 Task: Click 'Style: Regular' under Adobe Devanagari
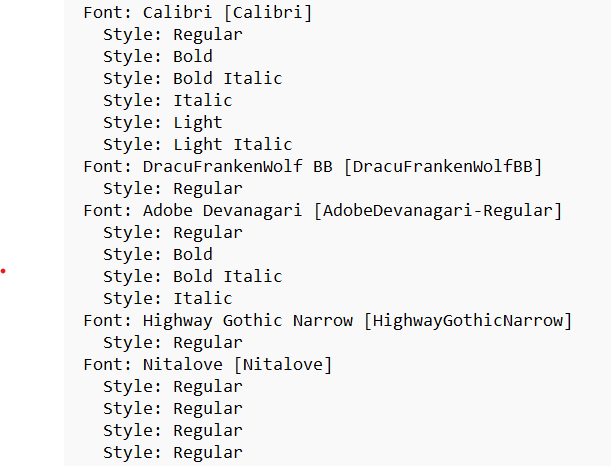[173, 233]
